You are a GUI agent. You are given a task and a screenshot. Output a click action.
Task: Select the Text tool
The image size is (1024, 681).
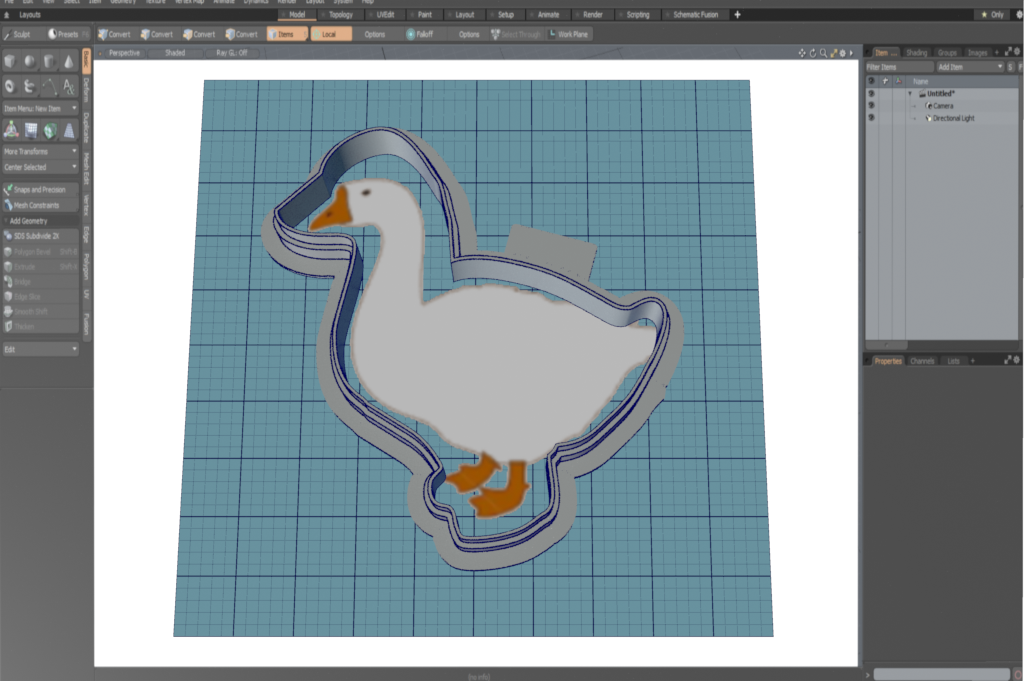tap(69, 87)
